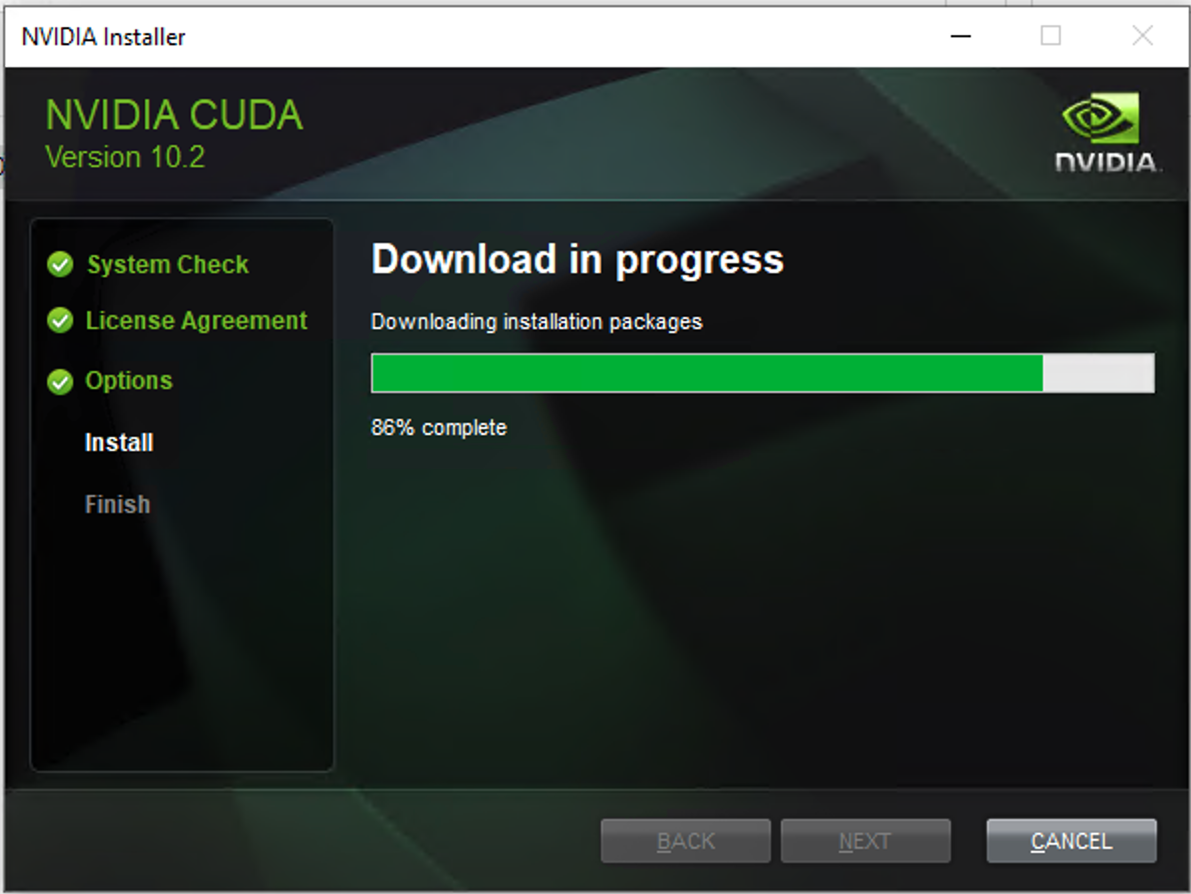Screen dimensions: 1191x894
Task: Cancel the CUDA installation
Action: tap(1071, 841)
